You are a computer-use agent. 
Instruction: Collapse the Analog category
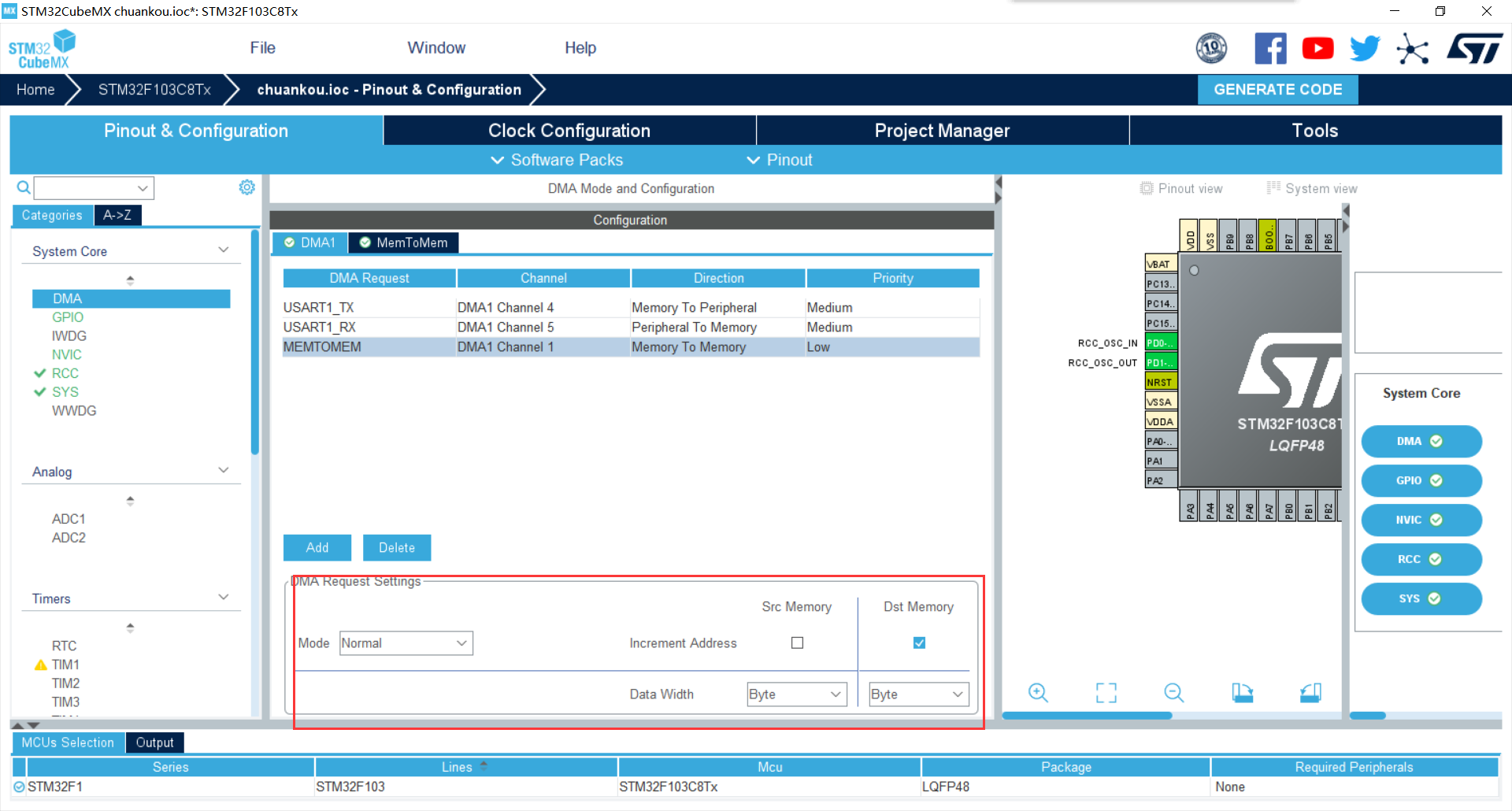pos(224,471)
